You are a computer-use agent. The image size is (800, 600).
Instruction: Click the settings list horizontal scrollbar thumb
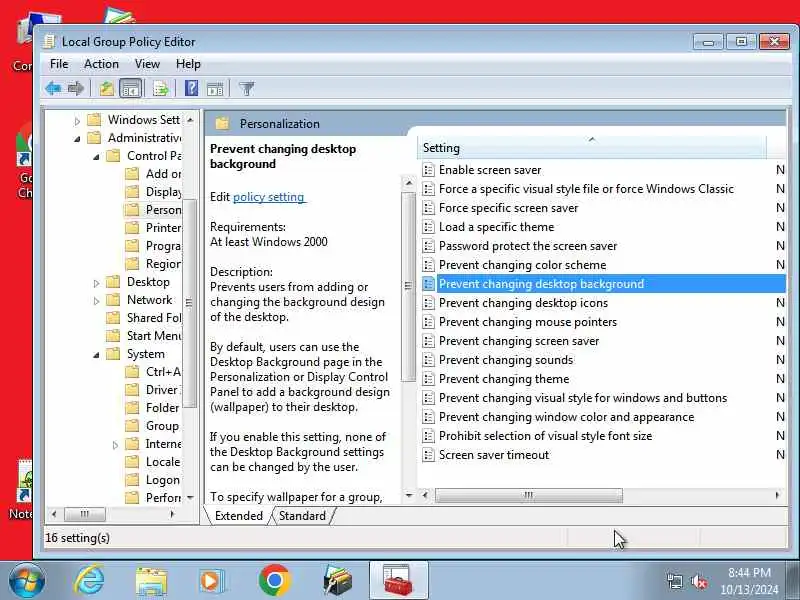pyautogui.click(x=529, y=495)
